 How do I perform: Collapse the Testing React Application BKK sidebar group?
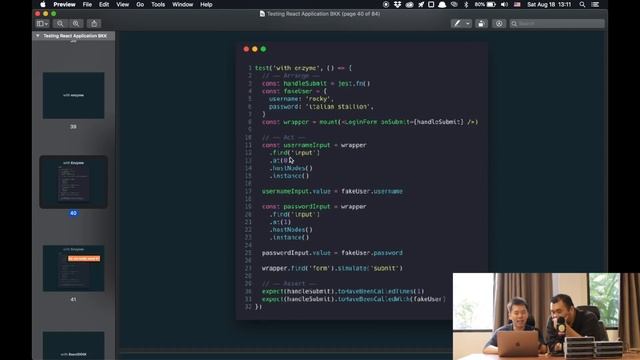[x=38, y=36]
